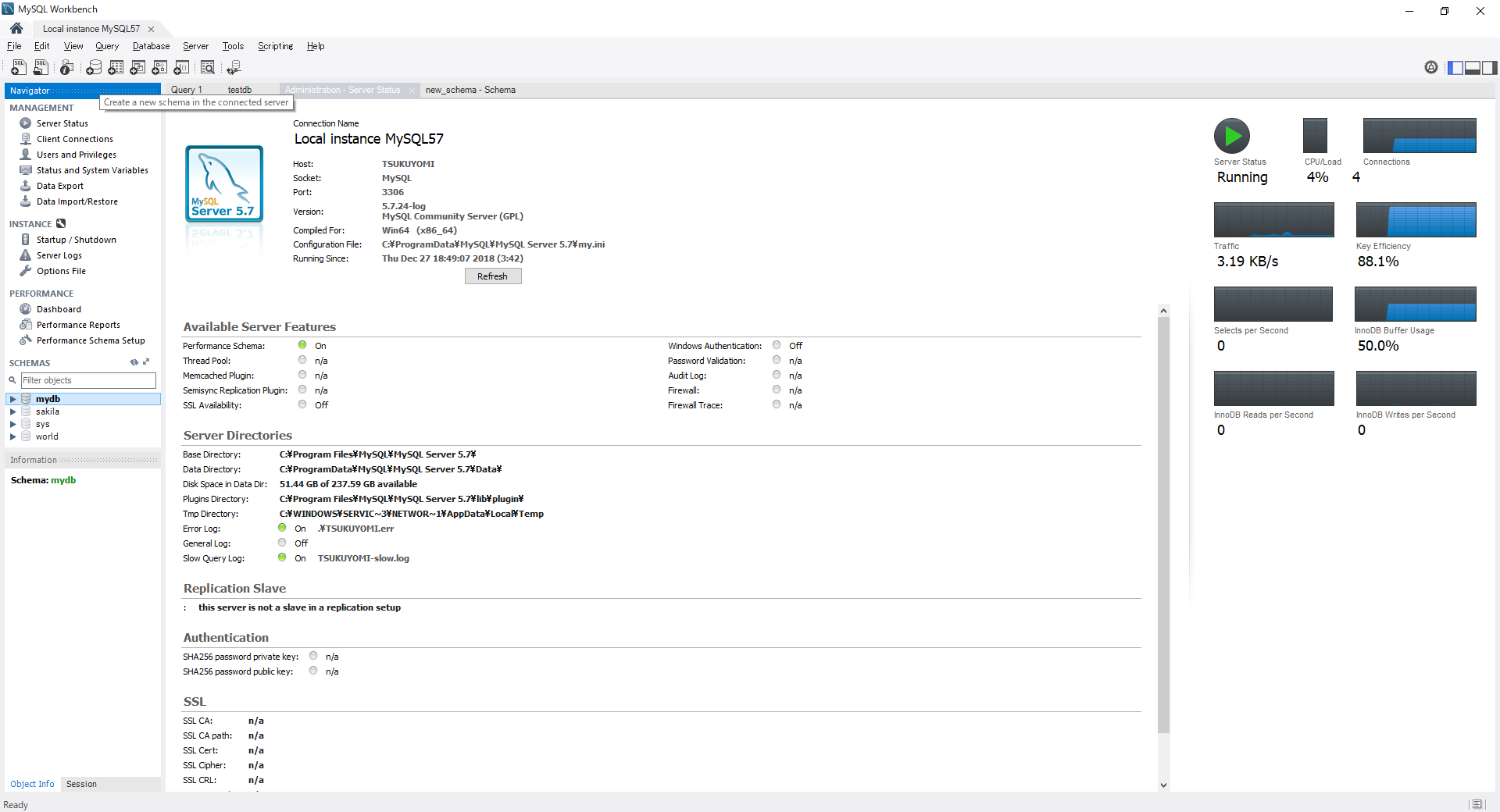Create new table toolbar icon
The image size is (1500, 812).
[x=116, y=68]
